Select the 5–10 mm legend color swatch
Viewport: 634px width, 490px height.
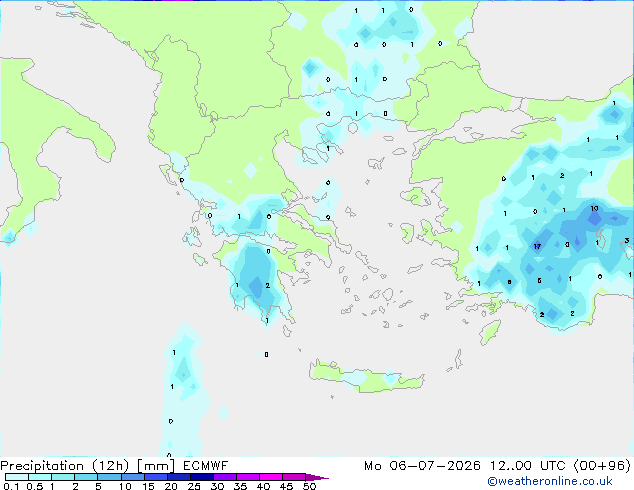109,477
